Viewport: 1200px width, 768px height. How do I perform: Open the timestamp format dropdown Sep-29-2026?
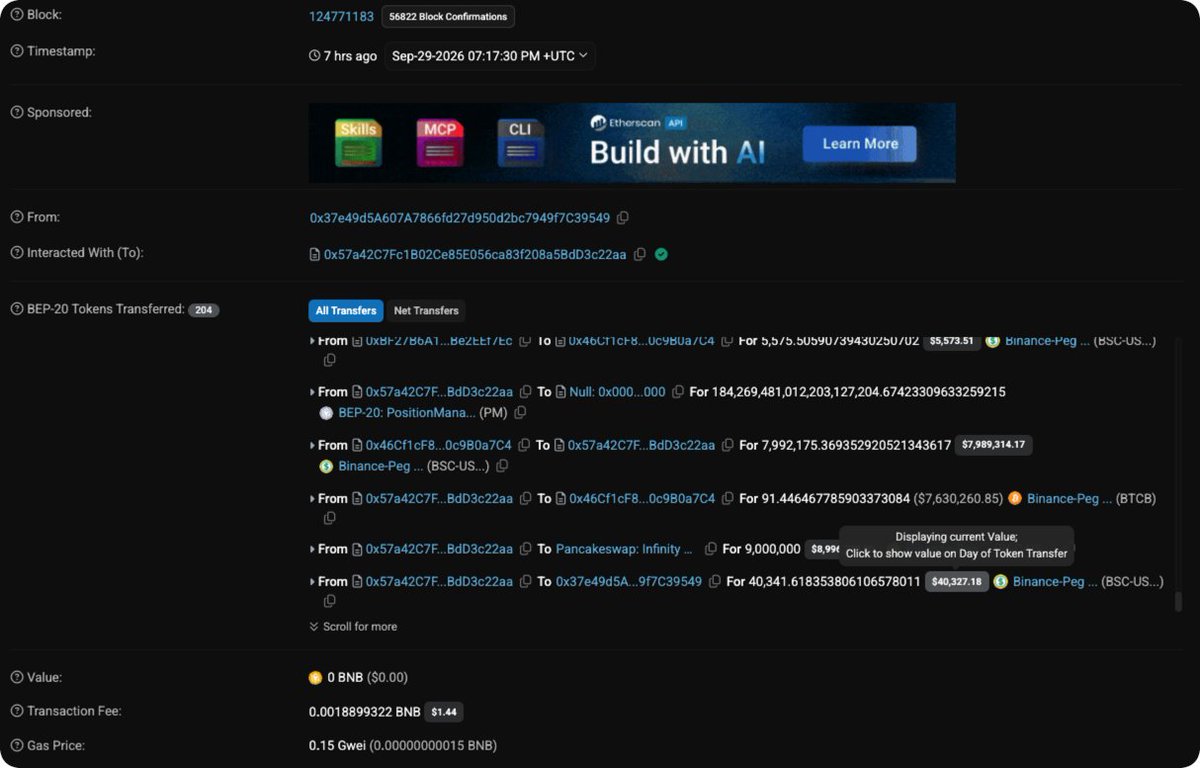click(x=490, y=56)
